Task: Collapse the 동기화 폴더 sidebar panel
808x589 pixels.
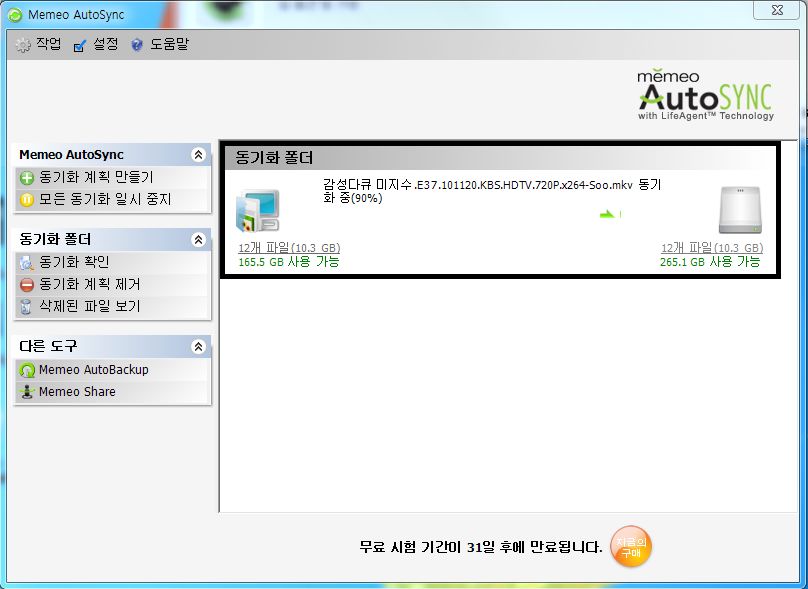Action: point(198,240)
